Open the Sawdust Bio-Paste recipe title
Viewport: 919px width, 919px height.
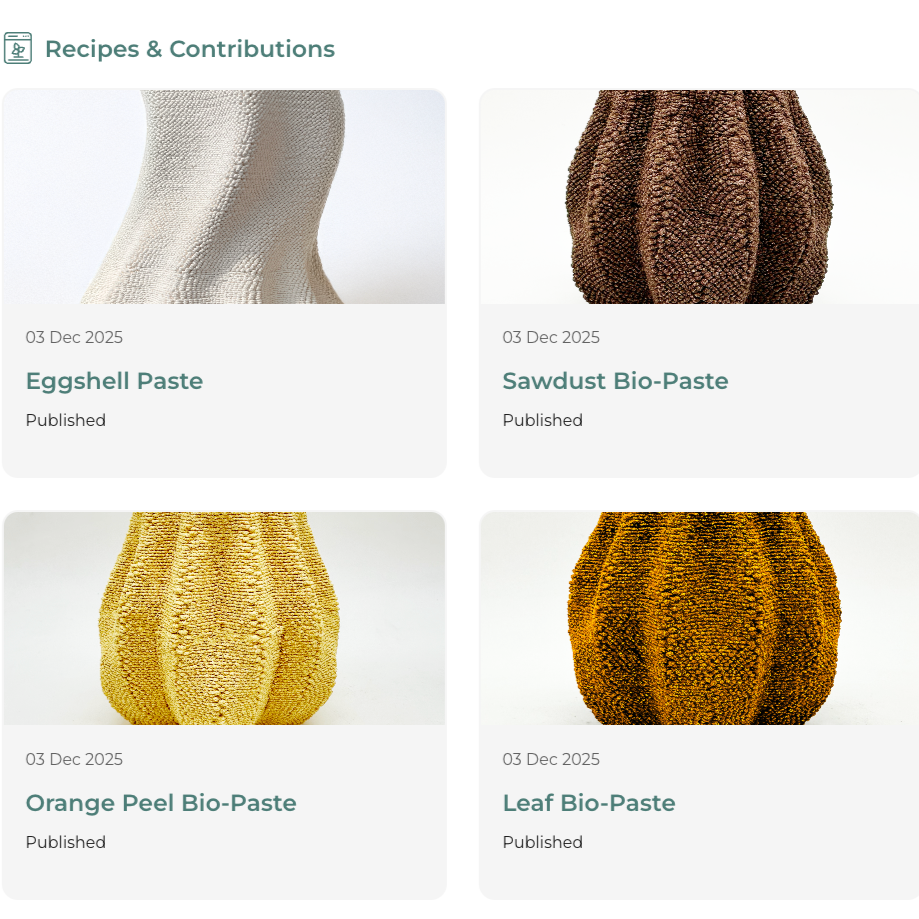pyautogui.click(x=615, y=381)
